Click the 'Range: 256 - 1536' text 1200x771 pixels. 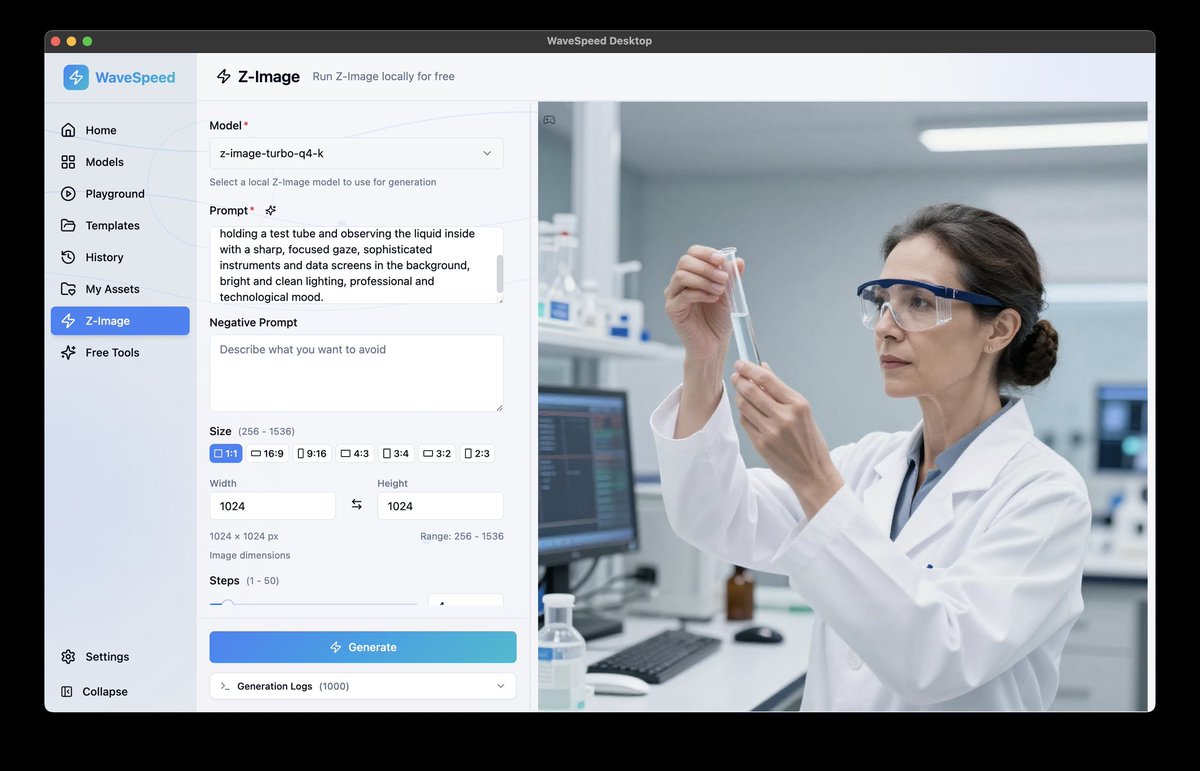tap(462, 536)
